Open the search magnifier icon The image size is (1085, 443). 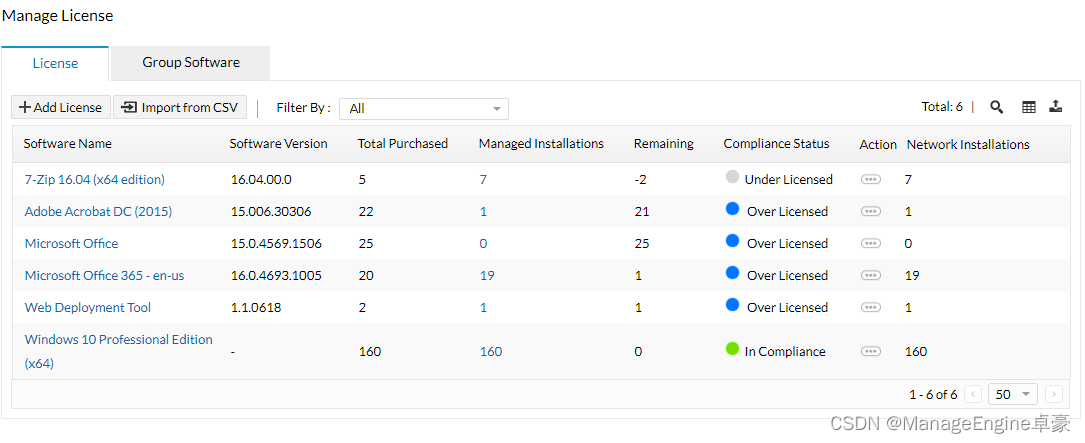click(x=996, y=107)
